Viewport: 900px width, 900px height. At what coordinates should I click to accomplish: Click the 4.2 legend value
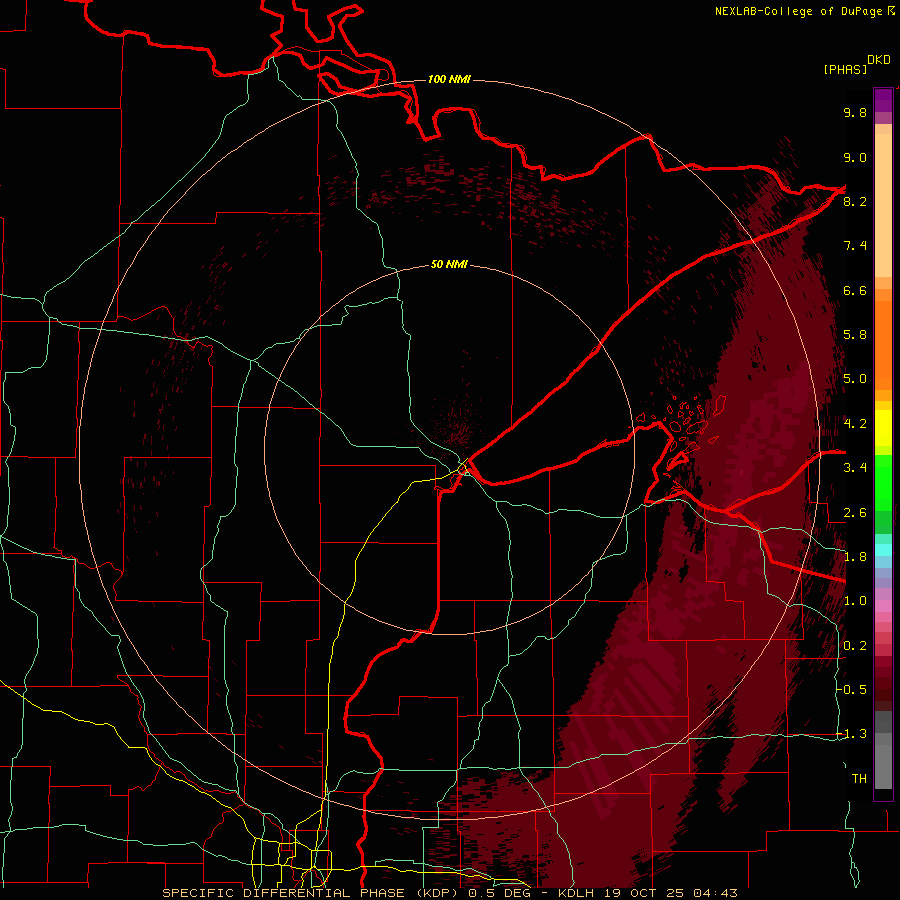pyautogui.click(x=855, y=424)
